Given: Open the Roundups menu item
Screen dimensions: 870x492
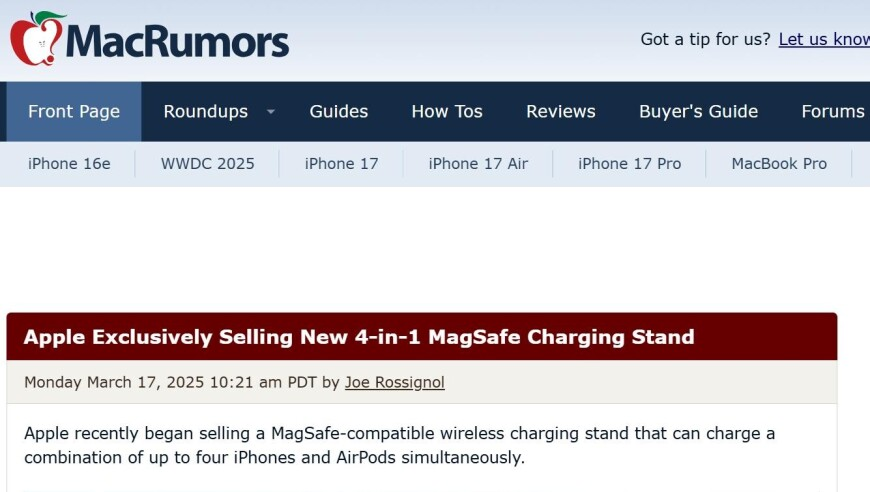Looking at the screenshot, I should 205,111.
